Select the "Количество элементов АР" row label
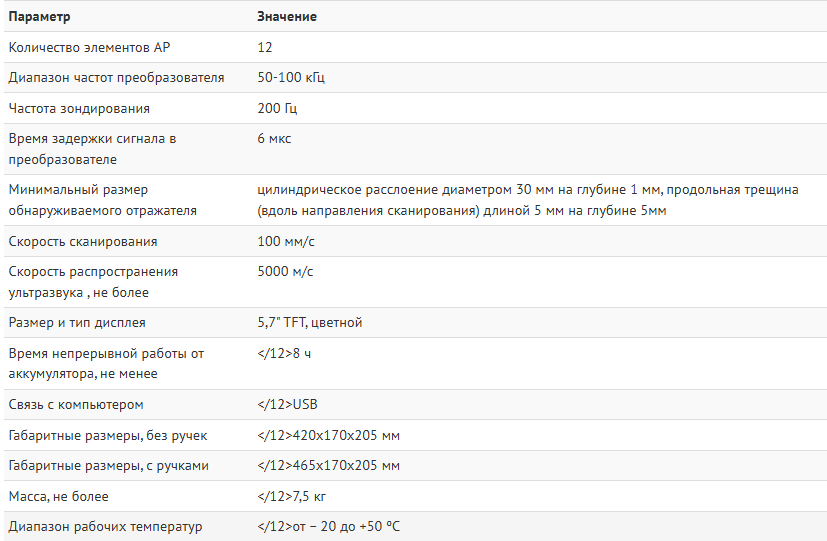Screen dimensions: 827x541 point(89,47)
